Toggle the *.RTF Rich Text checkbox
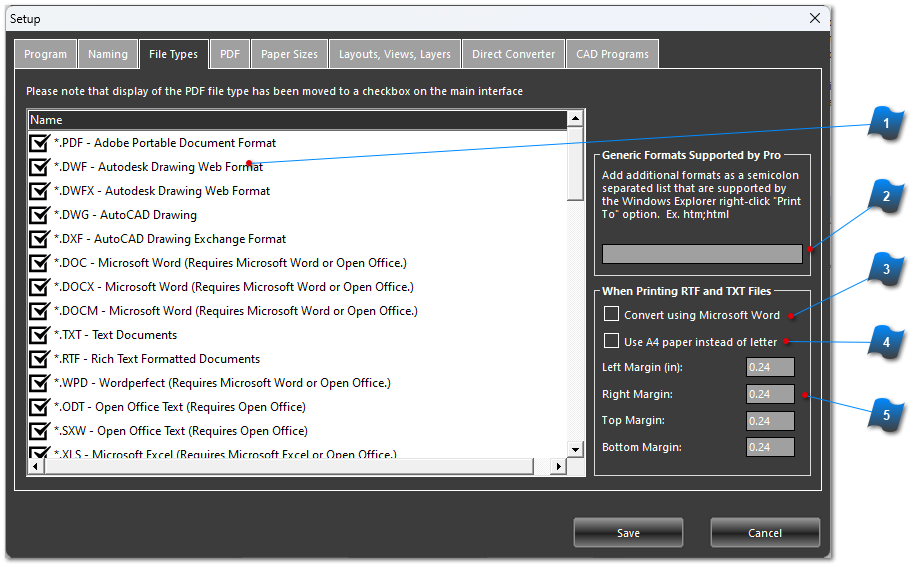This screenshot has width=916, height=567. (39, 359)
